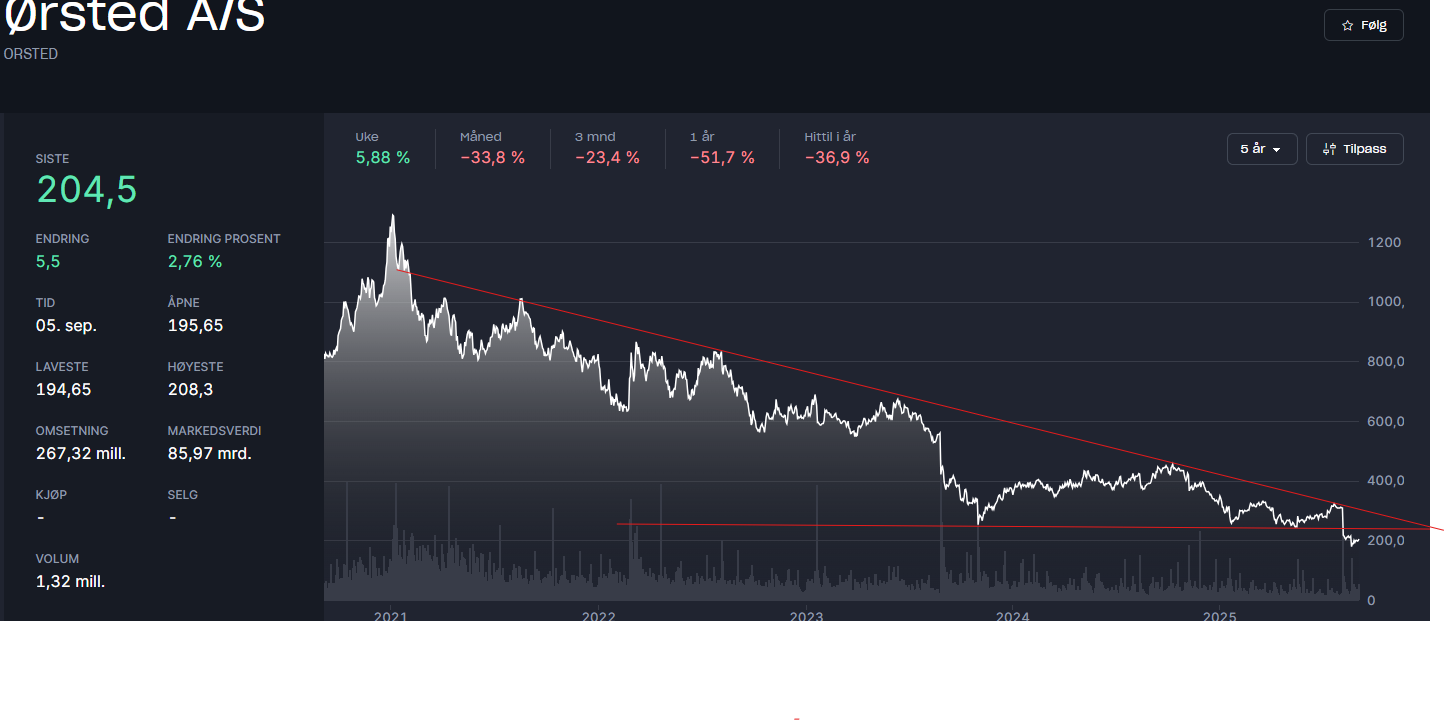The height and width of the screenshot is (720, 1444).
Task: Select the Uke 5,88 % performance stat
Action: (x=382, y=148)
